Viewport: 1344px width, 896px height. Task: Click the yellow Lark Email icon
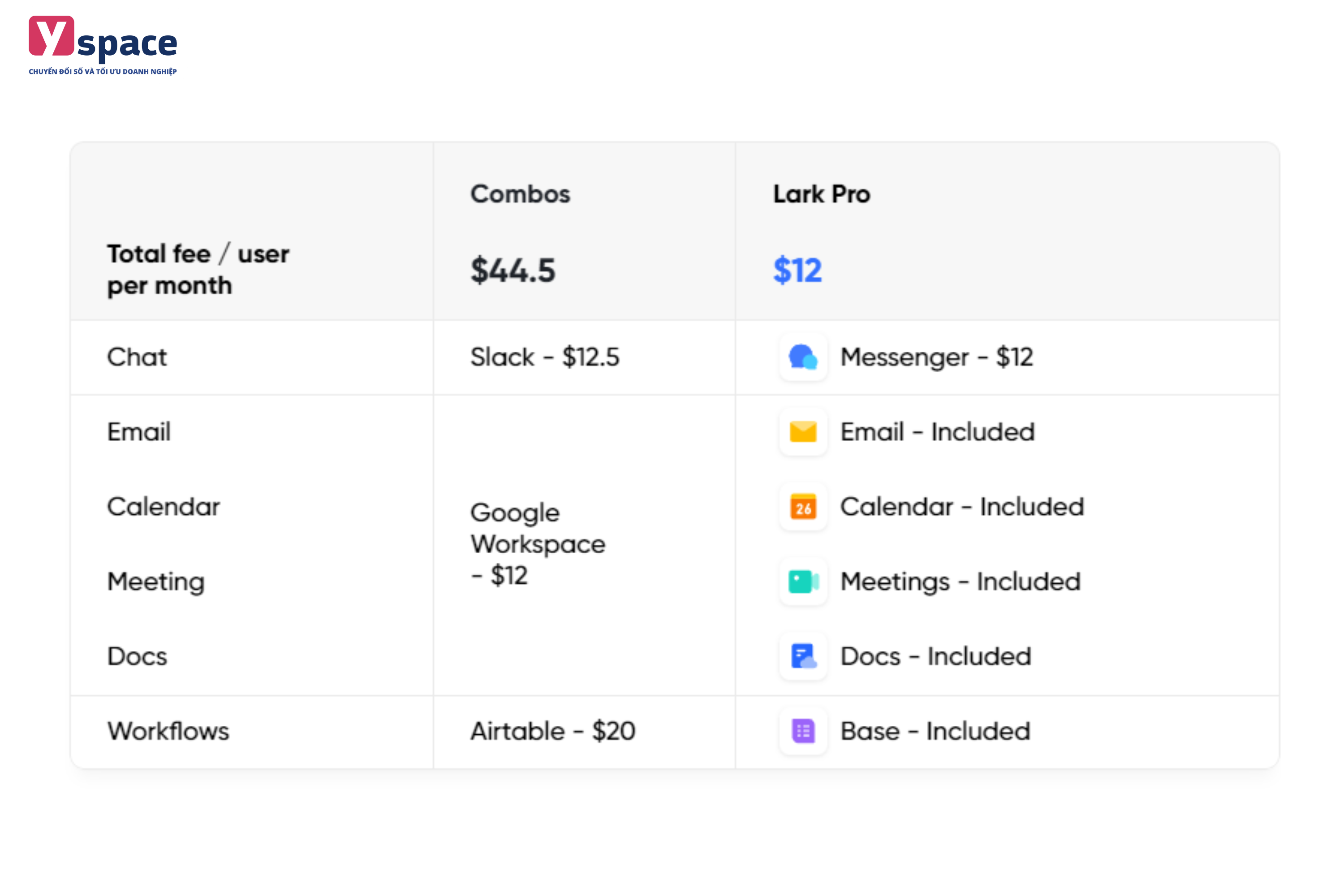(x=803, y=432)
